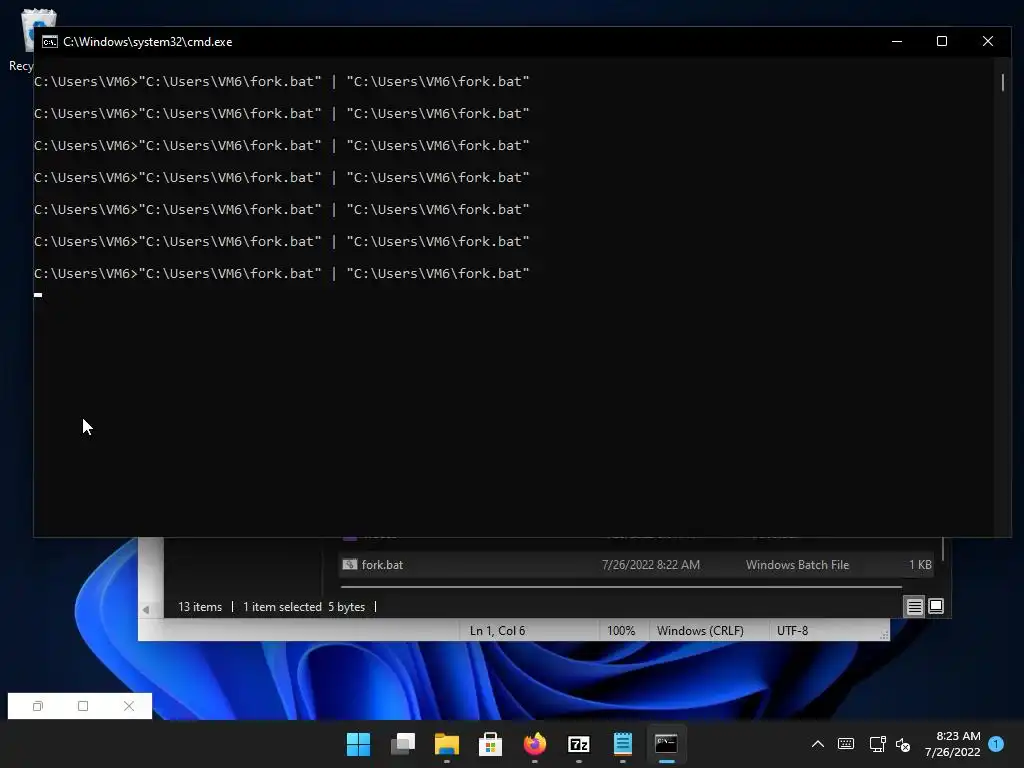Switch Explorer to large thumbnails view
This screenshot has width=1024, height=768.
[x=936, y=607]
